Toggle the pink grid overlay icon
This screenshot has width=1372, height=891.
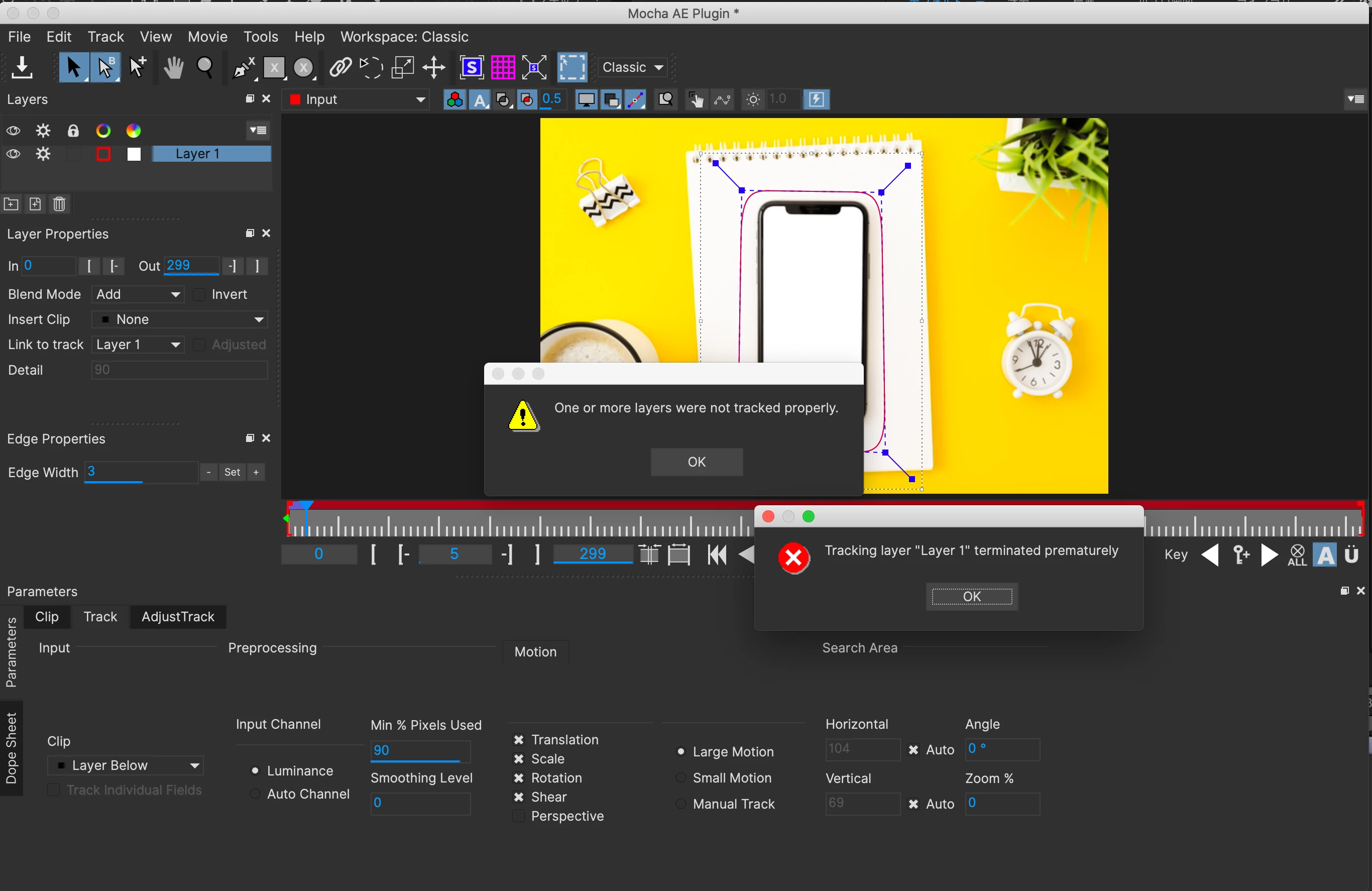tap(503, 68)
